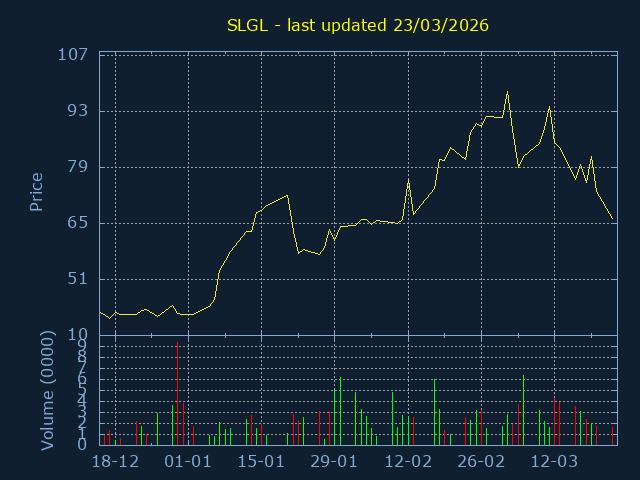Image resolution: width=640 pixels, height=480 pixels.
Task: Select the 12-03 date tick label
Action: (x=554, y=461)
